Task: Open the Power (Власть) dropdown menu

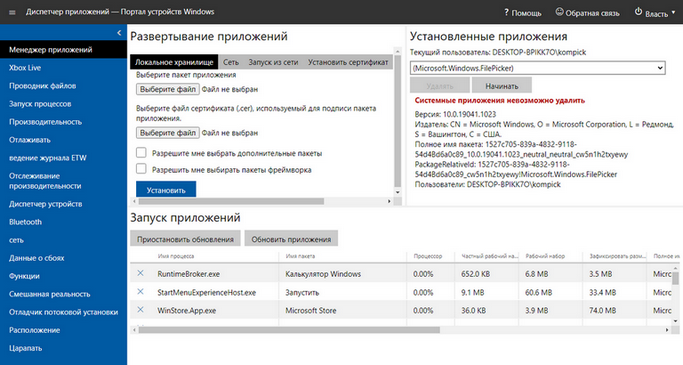Action: [x=655, y=13]
